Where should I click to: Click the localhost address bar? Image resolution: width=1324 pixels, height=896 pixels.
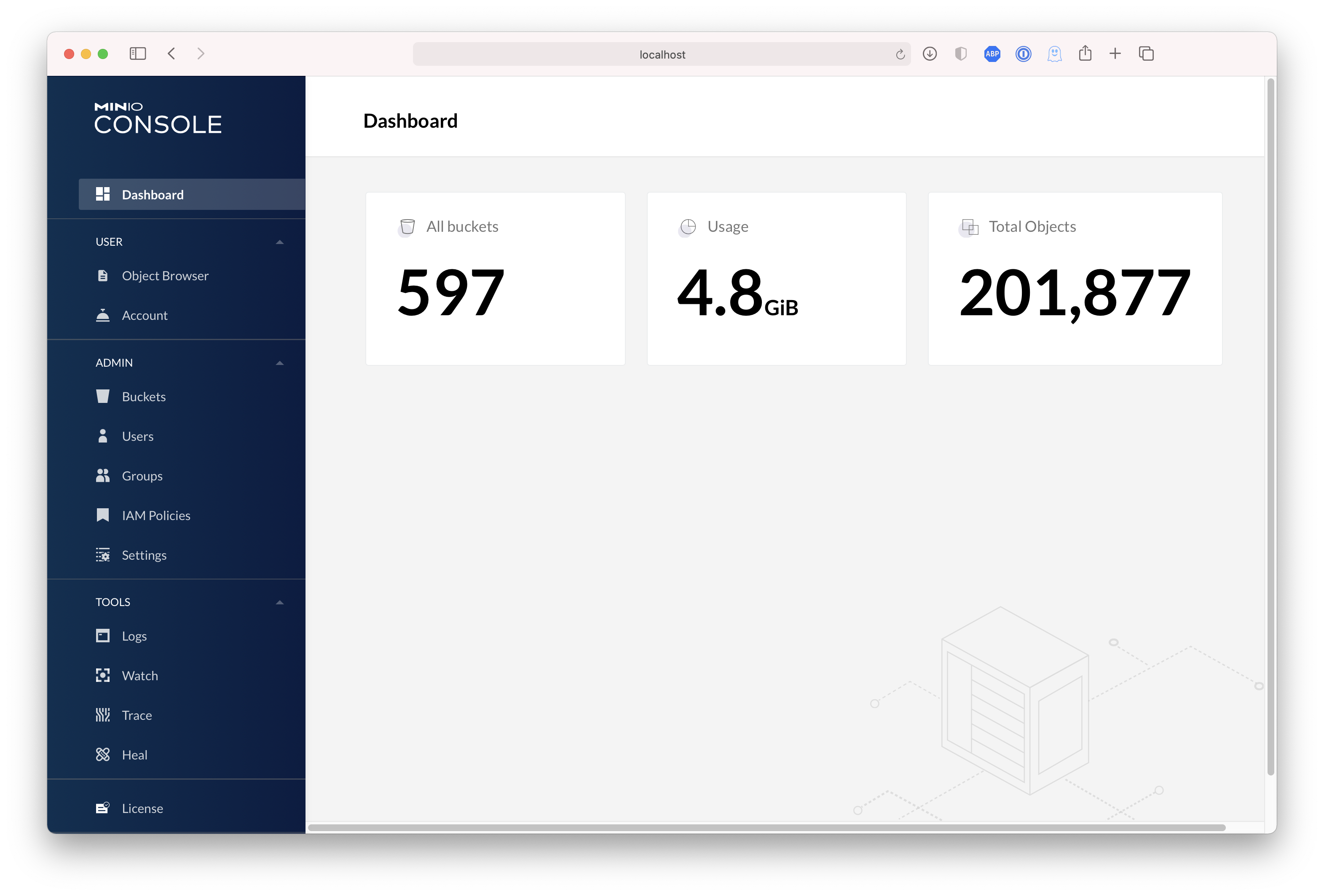coord(662,54)
